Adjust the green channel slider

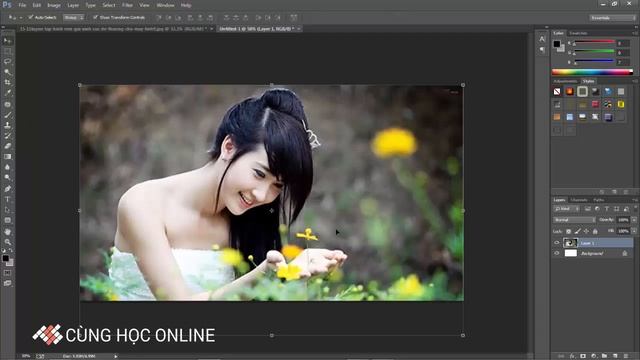[x=594, y=53]
